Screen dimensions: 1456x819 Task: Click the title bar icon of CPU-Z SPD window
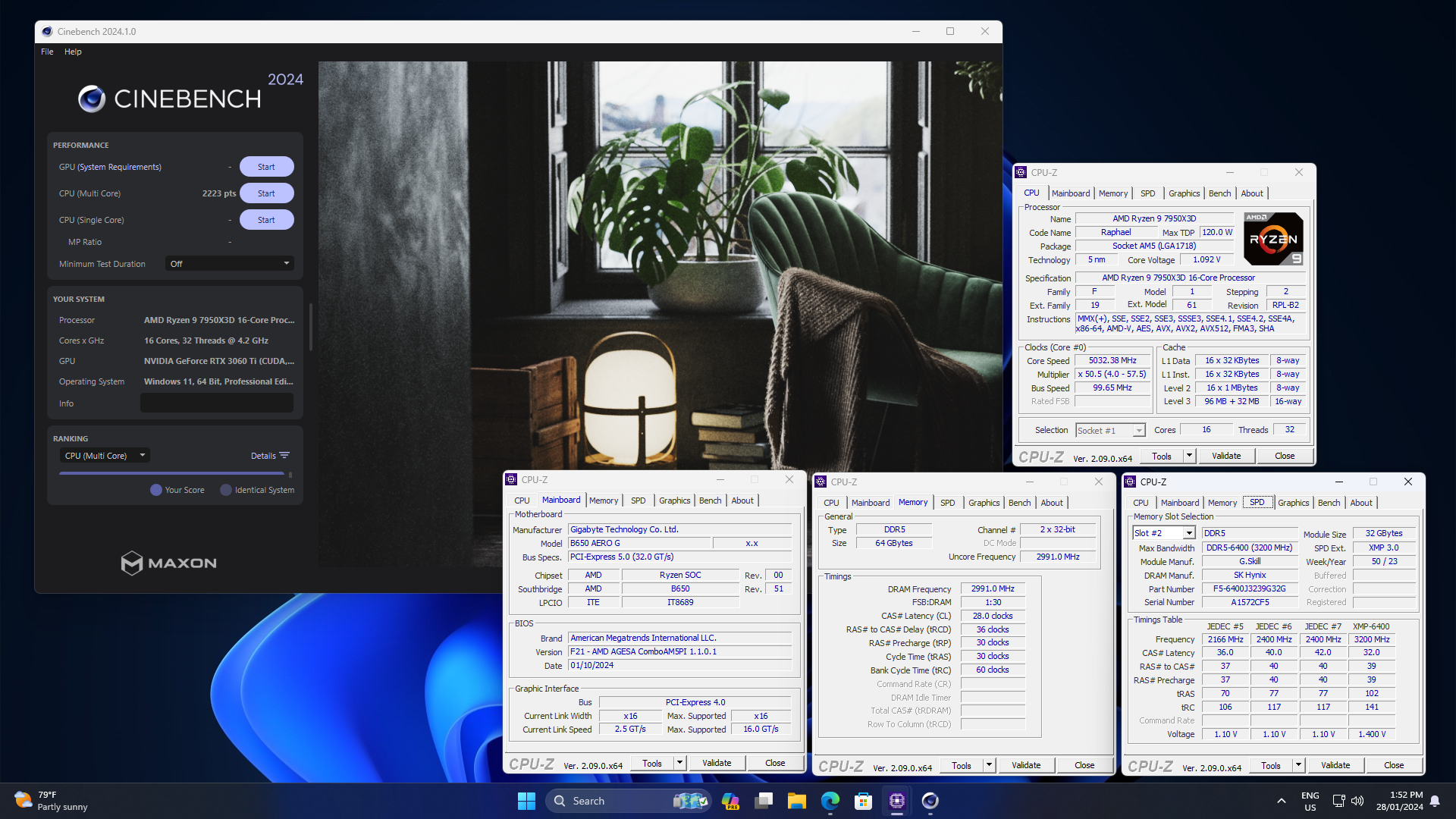tap(1131, 482)
